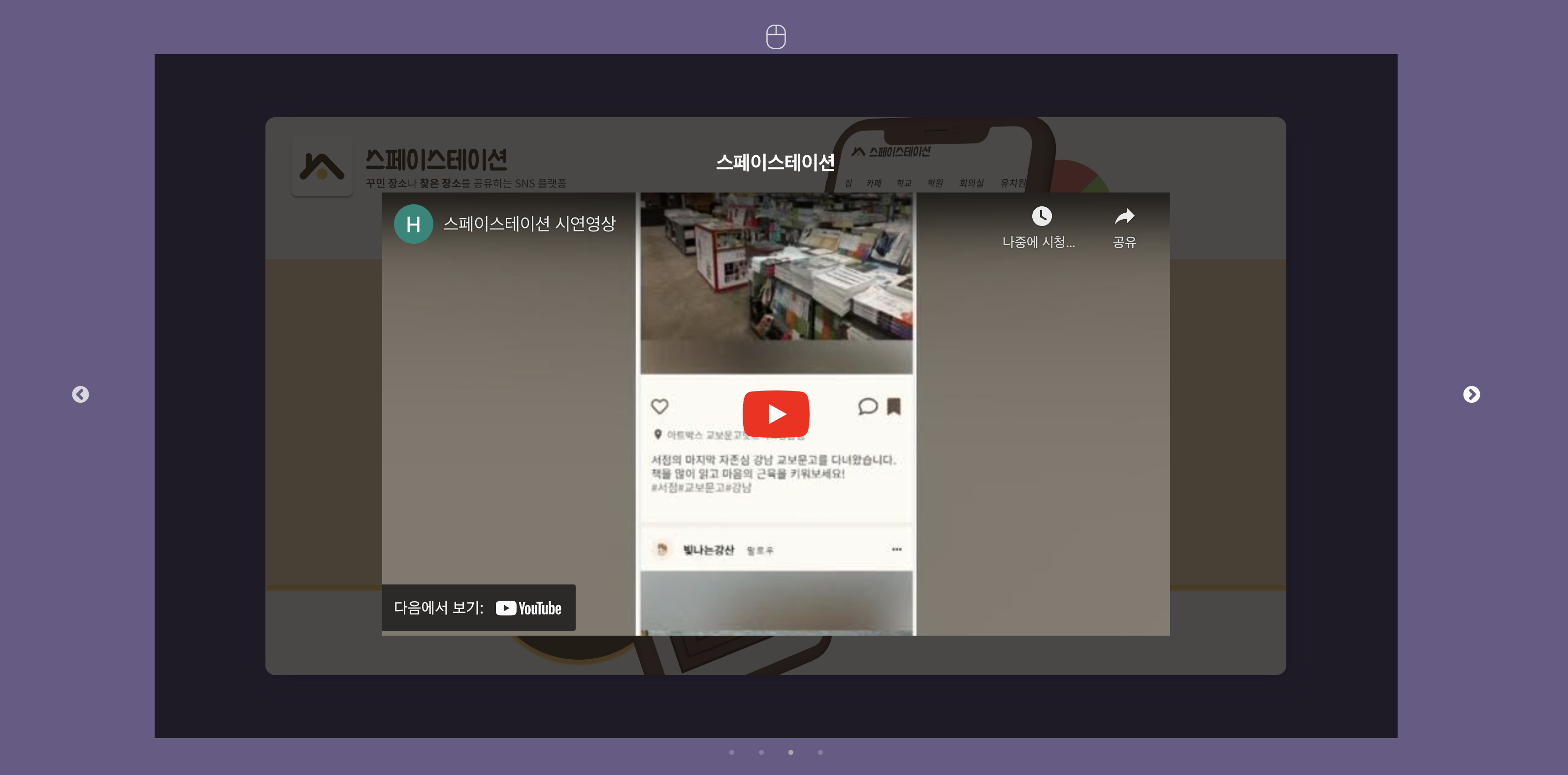Click the Watch Later clock icon
This screenshot has width=1568, height=775.
point(1041,216)
